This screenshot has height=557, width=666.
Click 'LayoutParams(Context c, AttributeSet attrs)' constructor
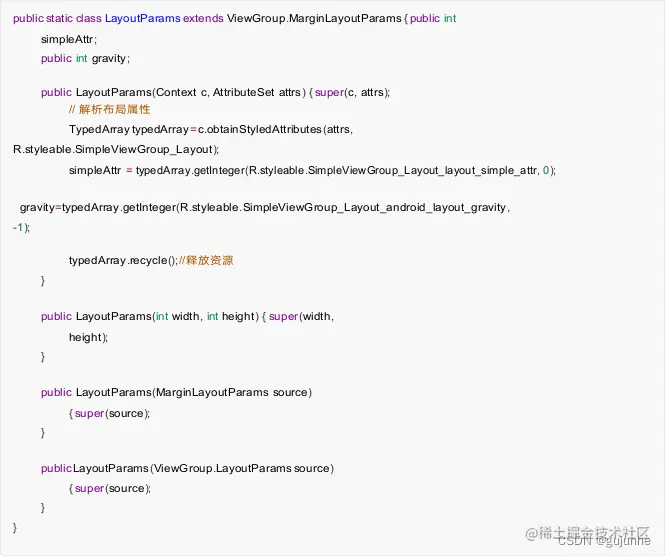pos(191,92)
